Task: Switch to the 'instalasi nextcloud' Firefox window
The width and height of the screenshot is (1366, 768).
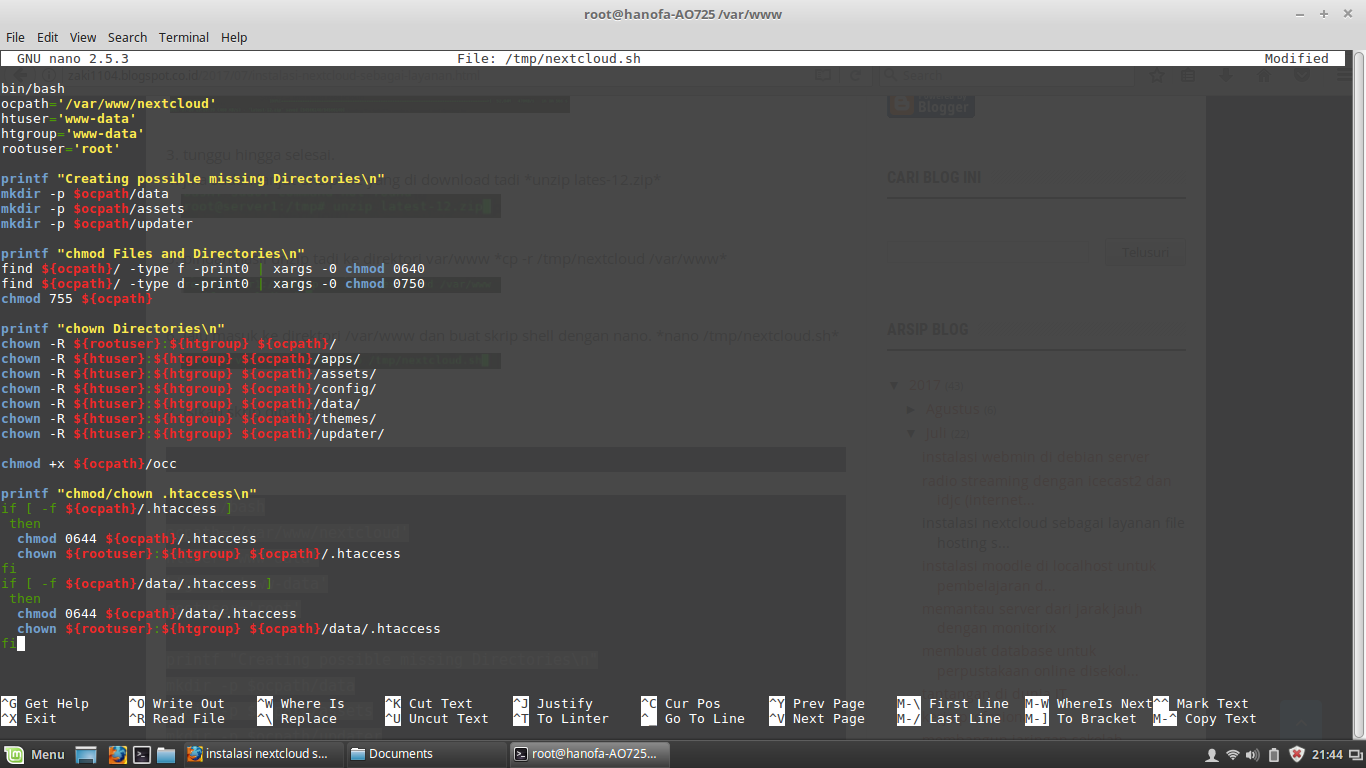Action: [263, 754]
